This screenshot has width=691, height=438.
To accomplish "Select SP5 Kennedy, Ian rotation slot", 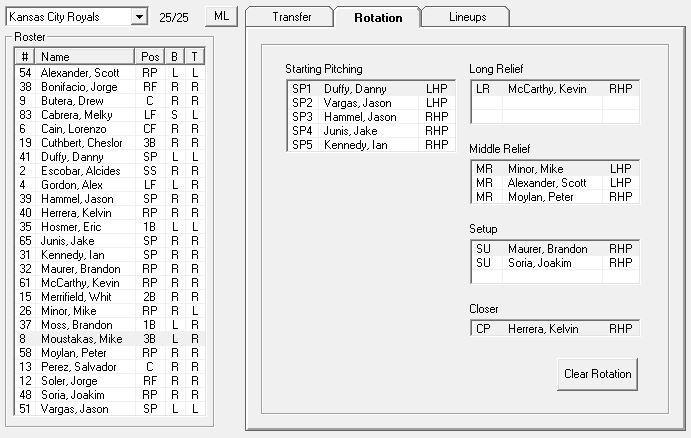I will (x=371, y=145).
